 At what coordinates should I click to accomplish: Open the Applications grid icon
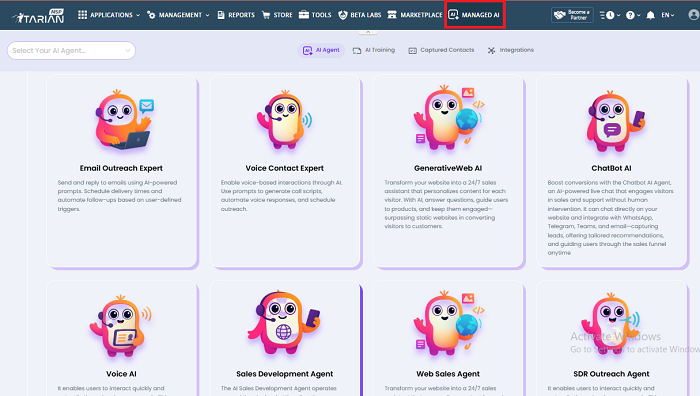82,15
